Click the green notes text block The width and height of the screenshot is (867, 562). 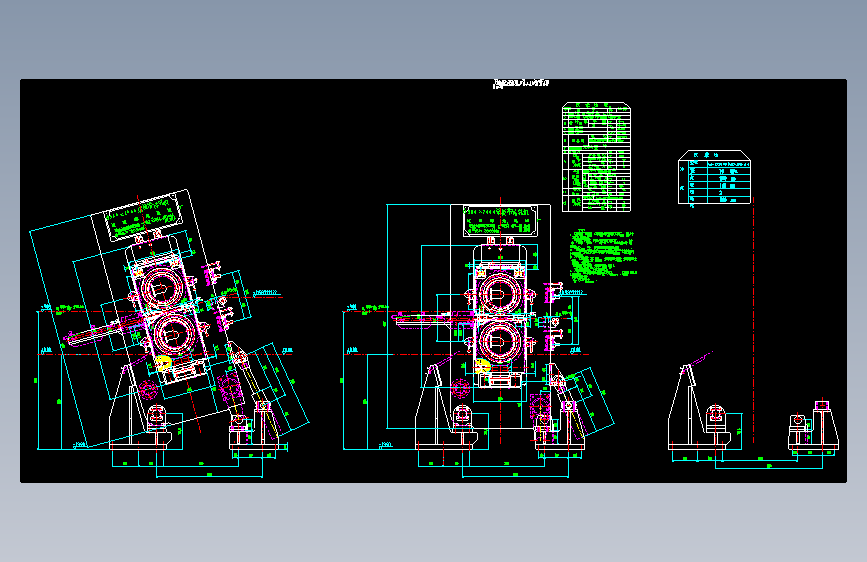[603, 256]
